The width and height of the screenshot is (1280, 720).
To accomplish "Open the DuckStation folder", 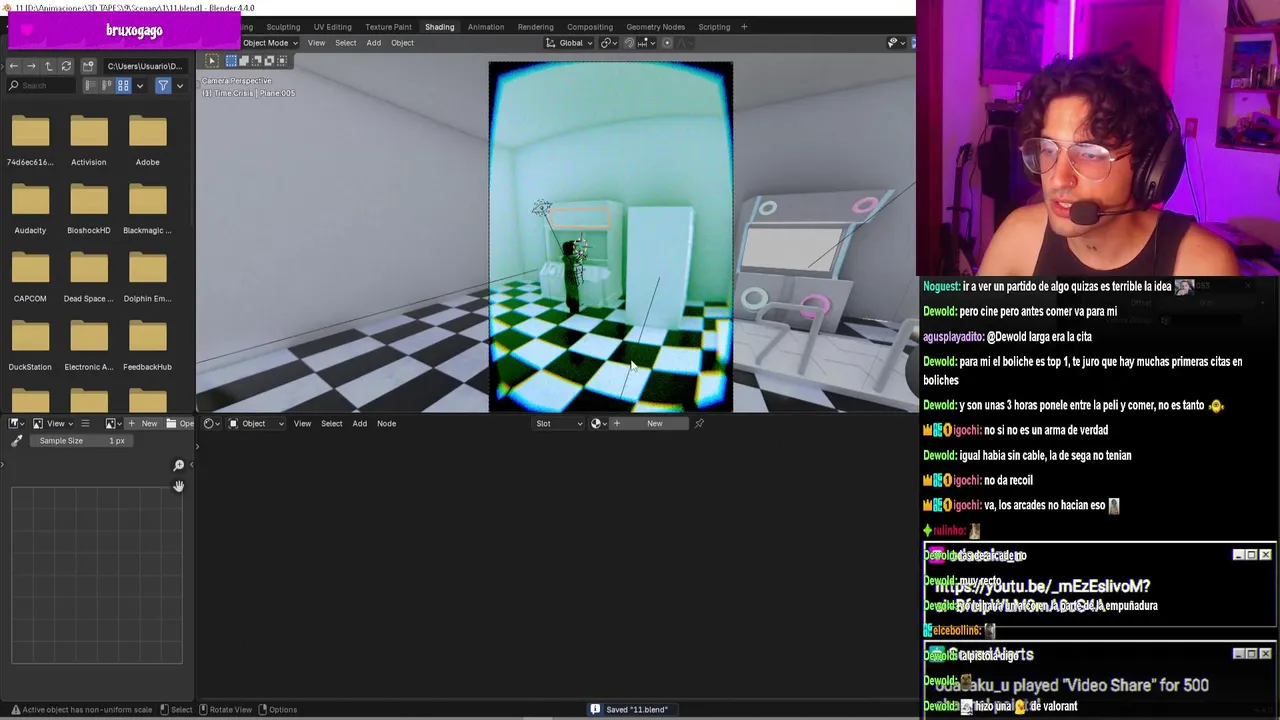I will click(x=30, y=344).
